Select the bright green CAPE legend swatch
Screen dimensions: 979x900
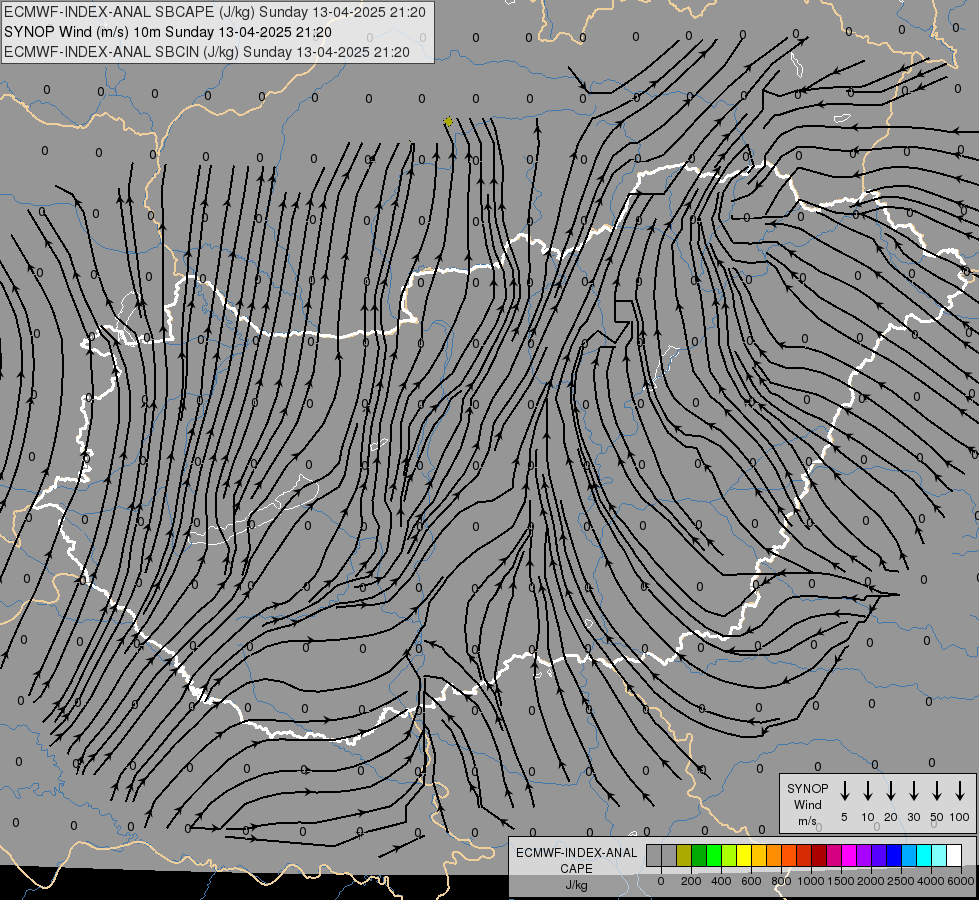coord(714,855)
